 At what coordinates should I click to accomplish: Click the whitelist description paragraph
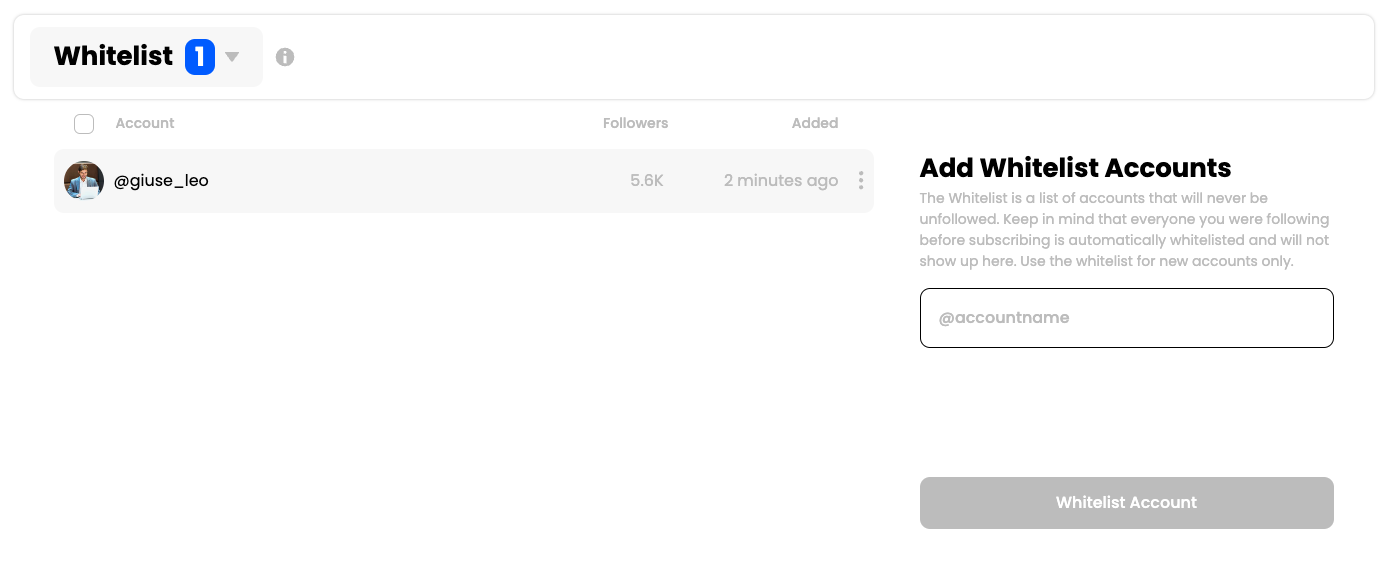click(1124, 229)
